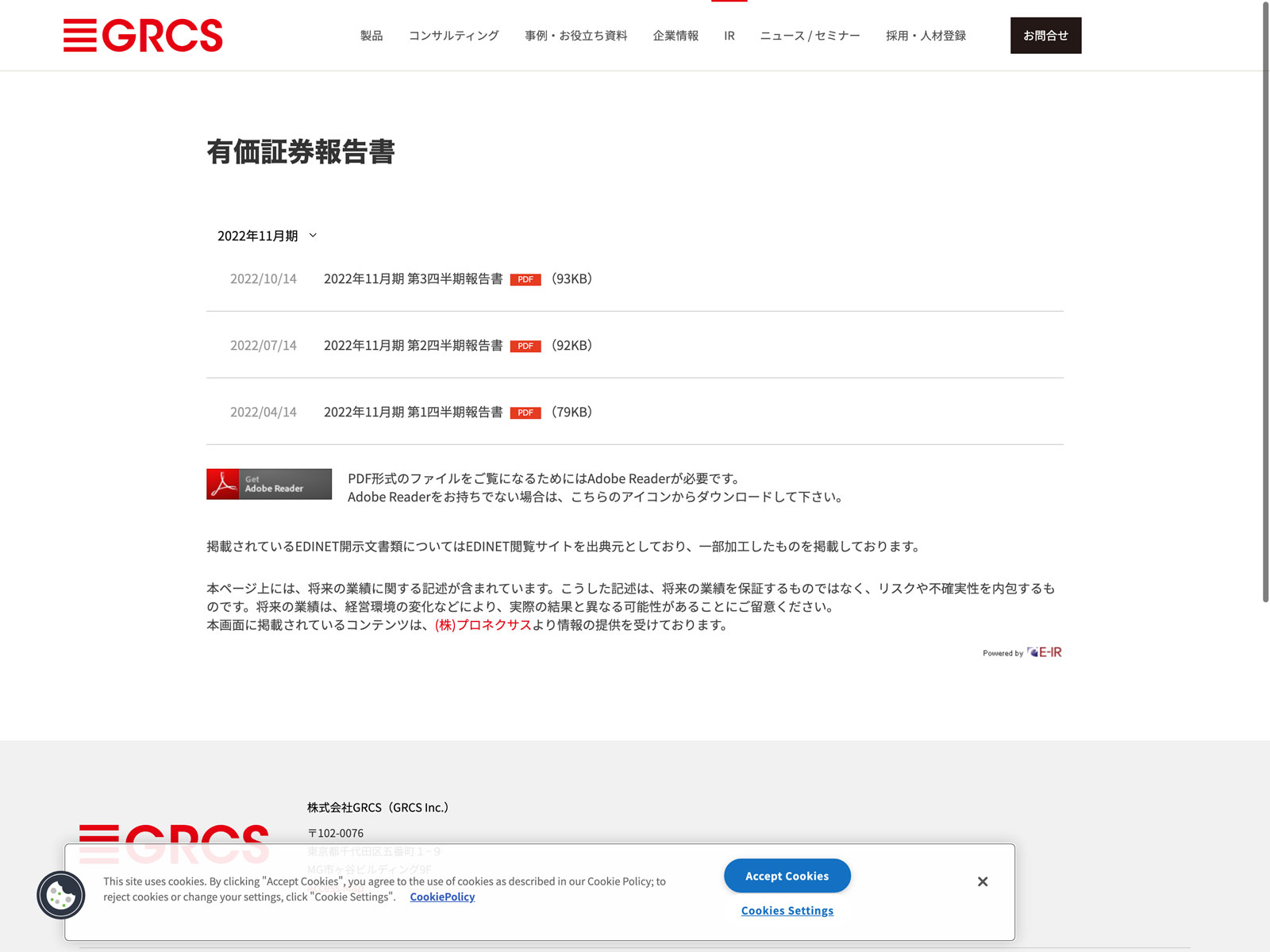Click PDF icon for 第1四半期報告書
1270x952 pixels.
coord(525,413)
